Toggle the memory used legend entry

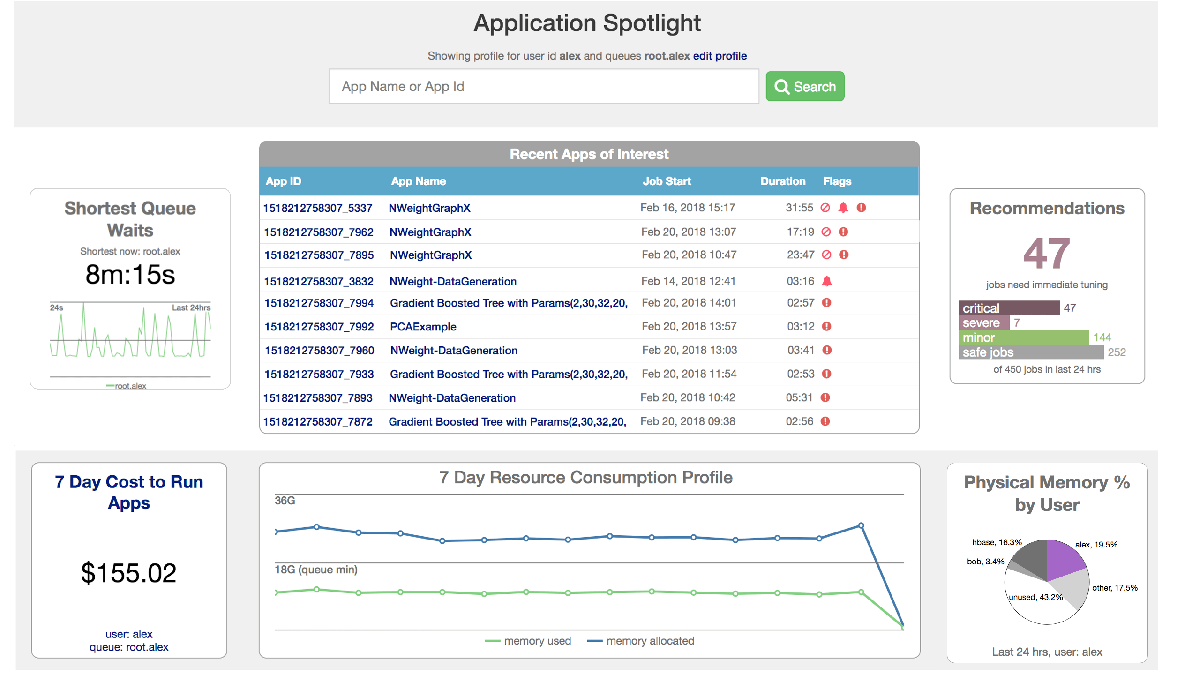click(x=528, y=641)
